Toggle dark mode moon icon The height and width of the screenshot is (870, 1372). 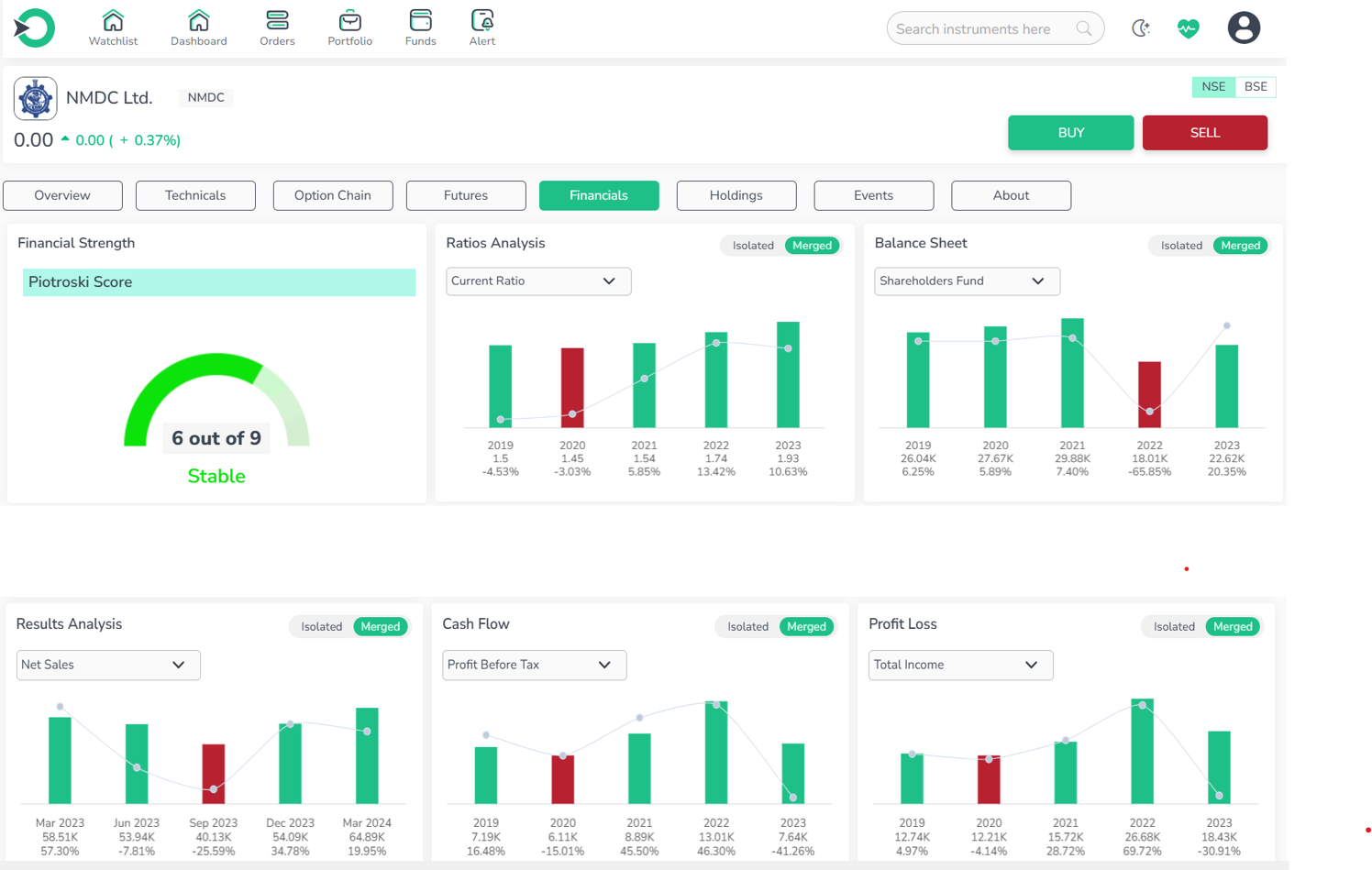(1141, 28)
